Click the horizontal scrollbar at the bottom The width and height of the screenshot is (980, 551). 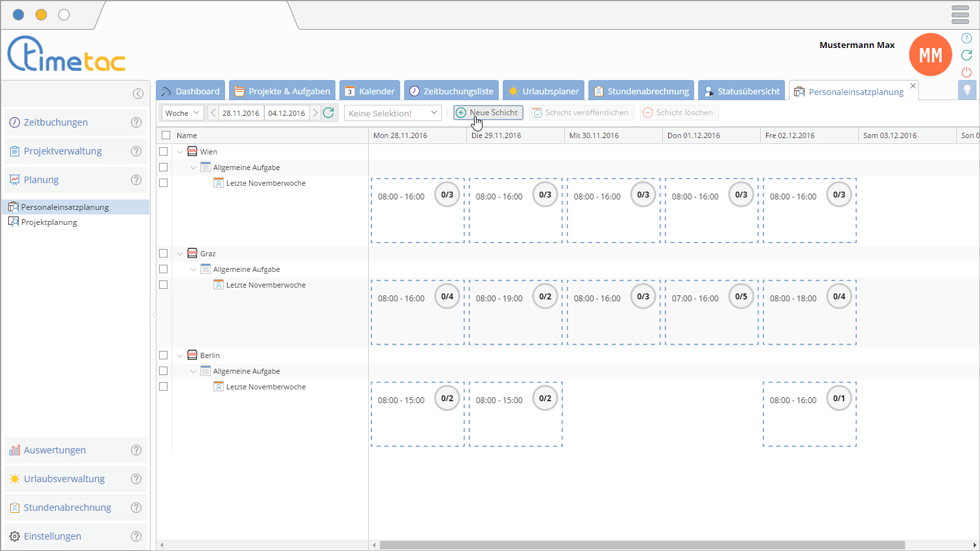point(640,545)
